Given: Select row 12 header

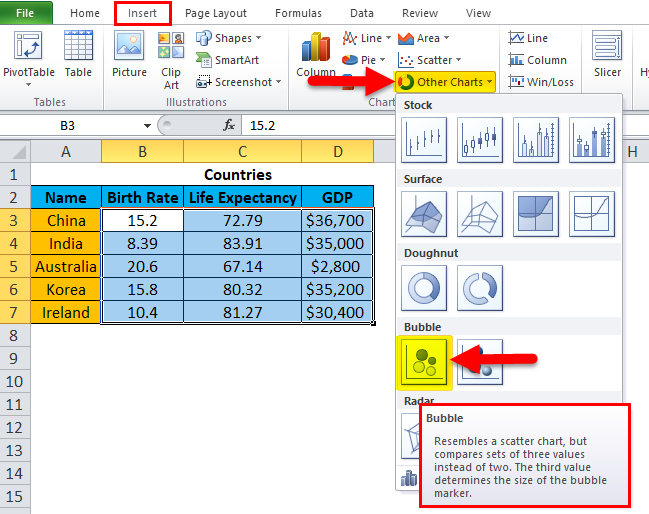Looking at the screenshot, I should pos(15,427).
